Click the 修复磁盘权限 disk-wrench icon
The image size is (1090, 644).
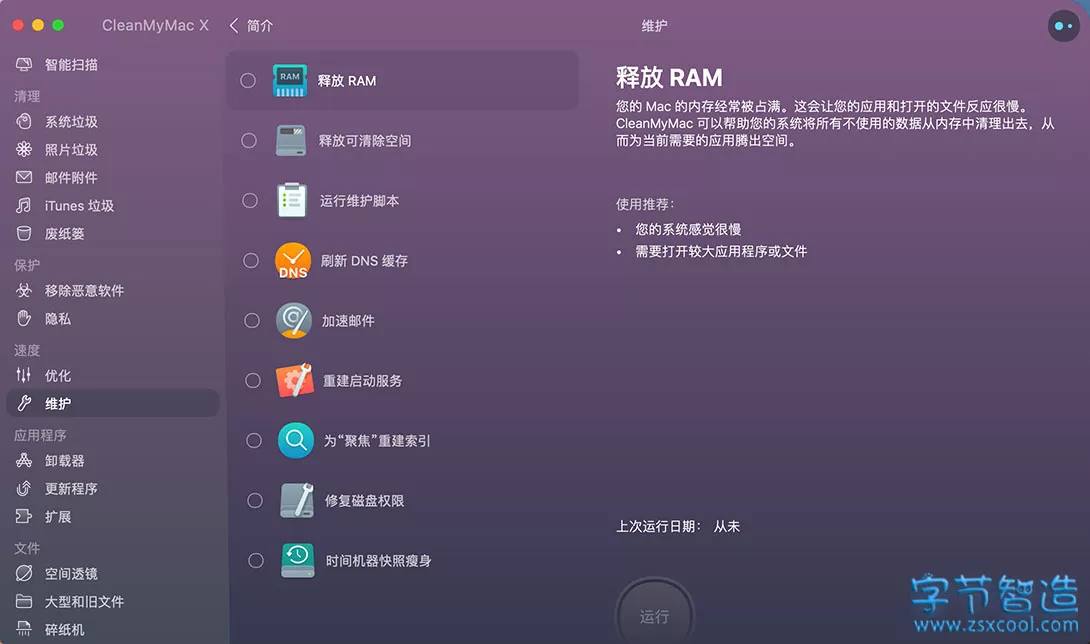297,500
